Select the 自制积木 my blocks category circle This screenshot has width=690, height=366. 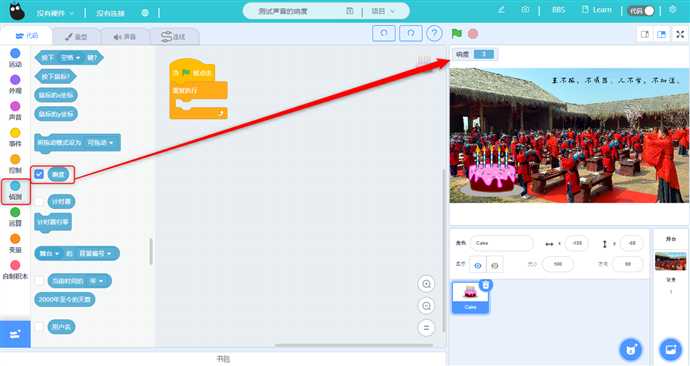[x=15, y=265]
